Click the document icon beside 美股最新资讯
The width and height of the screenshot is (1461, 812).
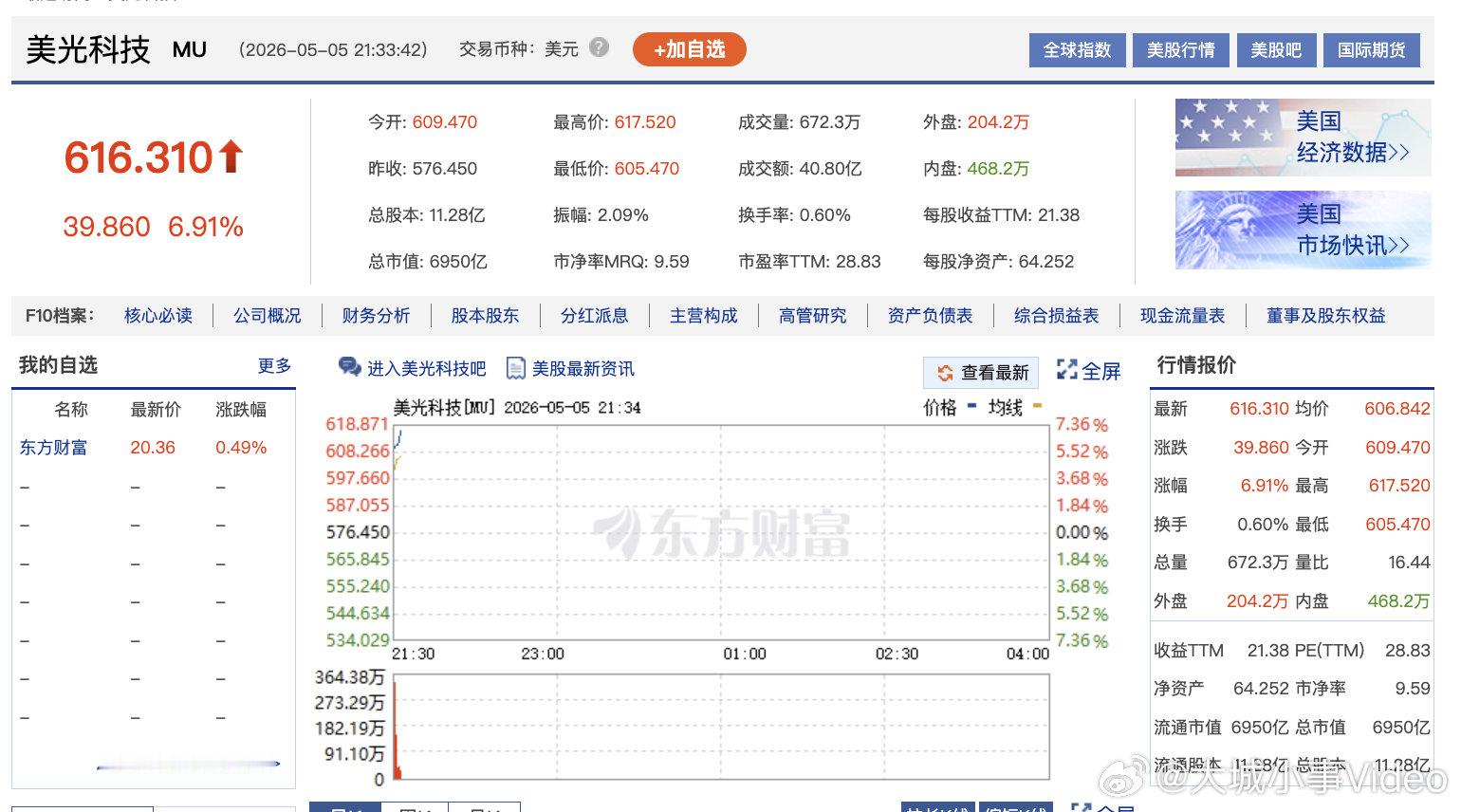coord(515,368)
